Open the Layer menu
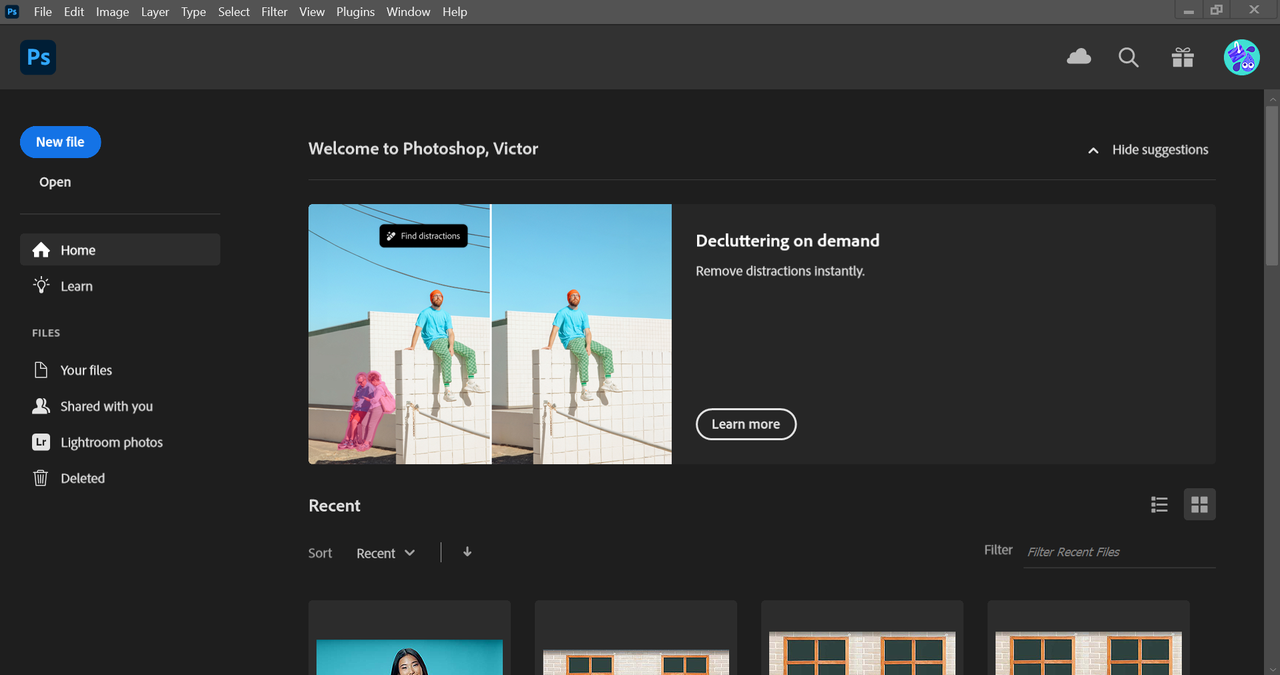The image size is (1280, 675). pos(155,12)
